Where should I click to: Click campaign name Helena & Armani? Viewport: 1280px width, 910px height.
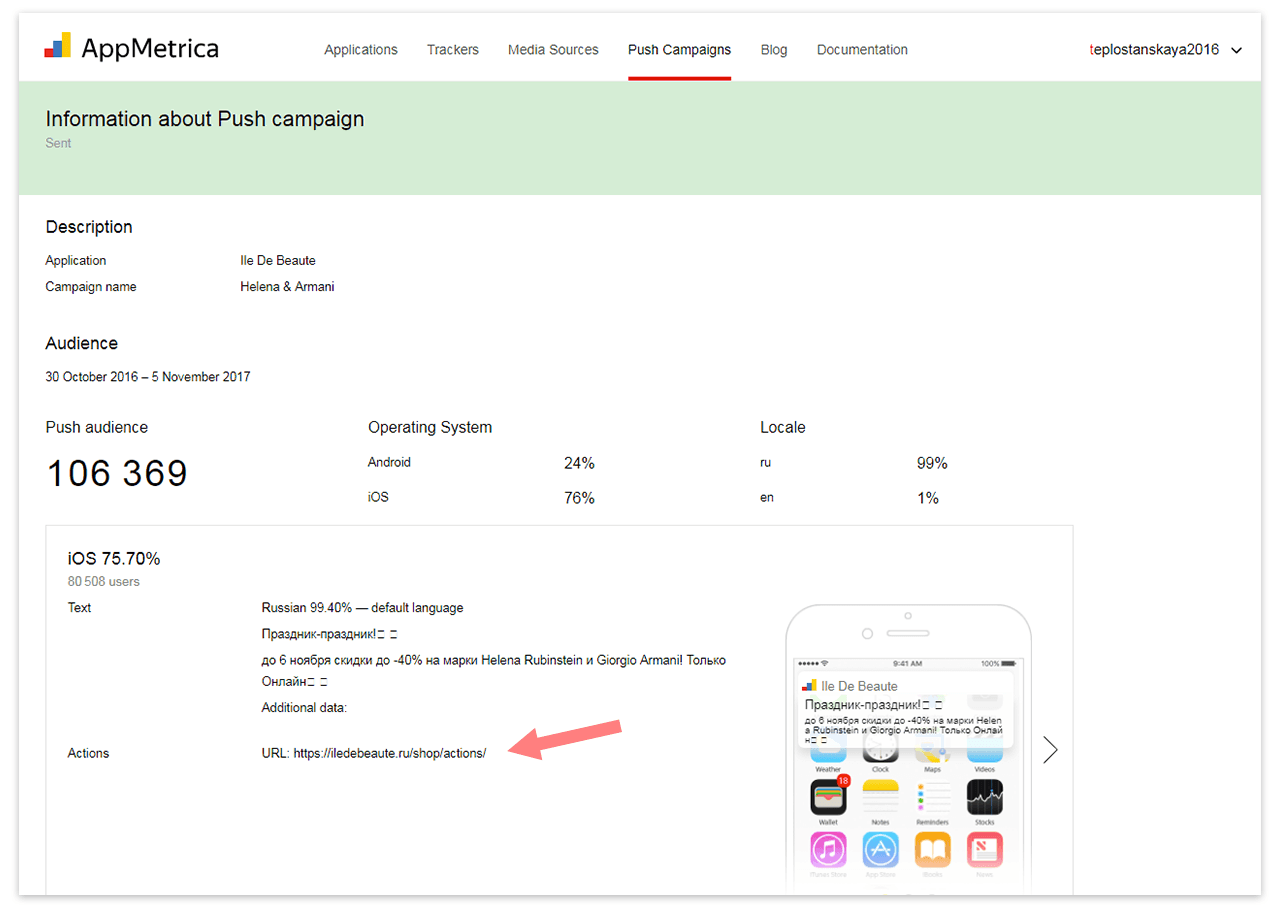point(287,286)
